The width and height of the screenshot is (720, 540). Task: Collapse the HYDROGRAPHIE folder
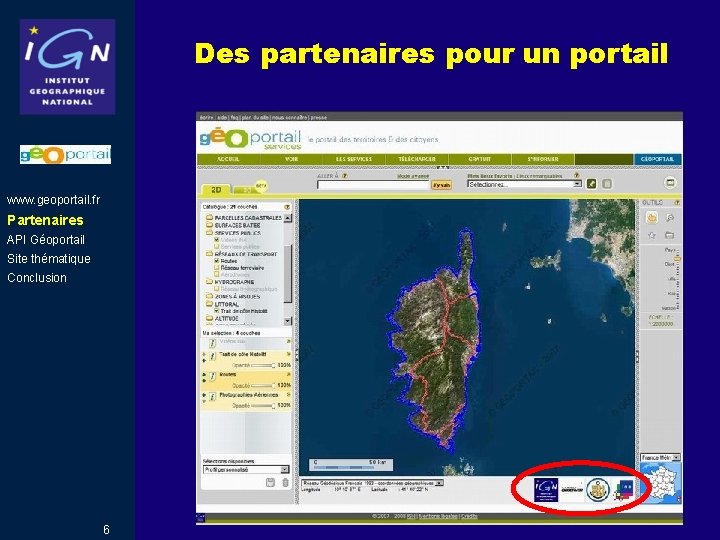click(x=209, y=282)
